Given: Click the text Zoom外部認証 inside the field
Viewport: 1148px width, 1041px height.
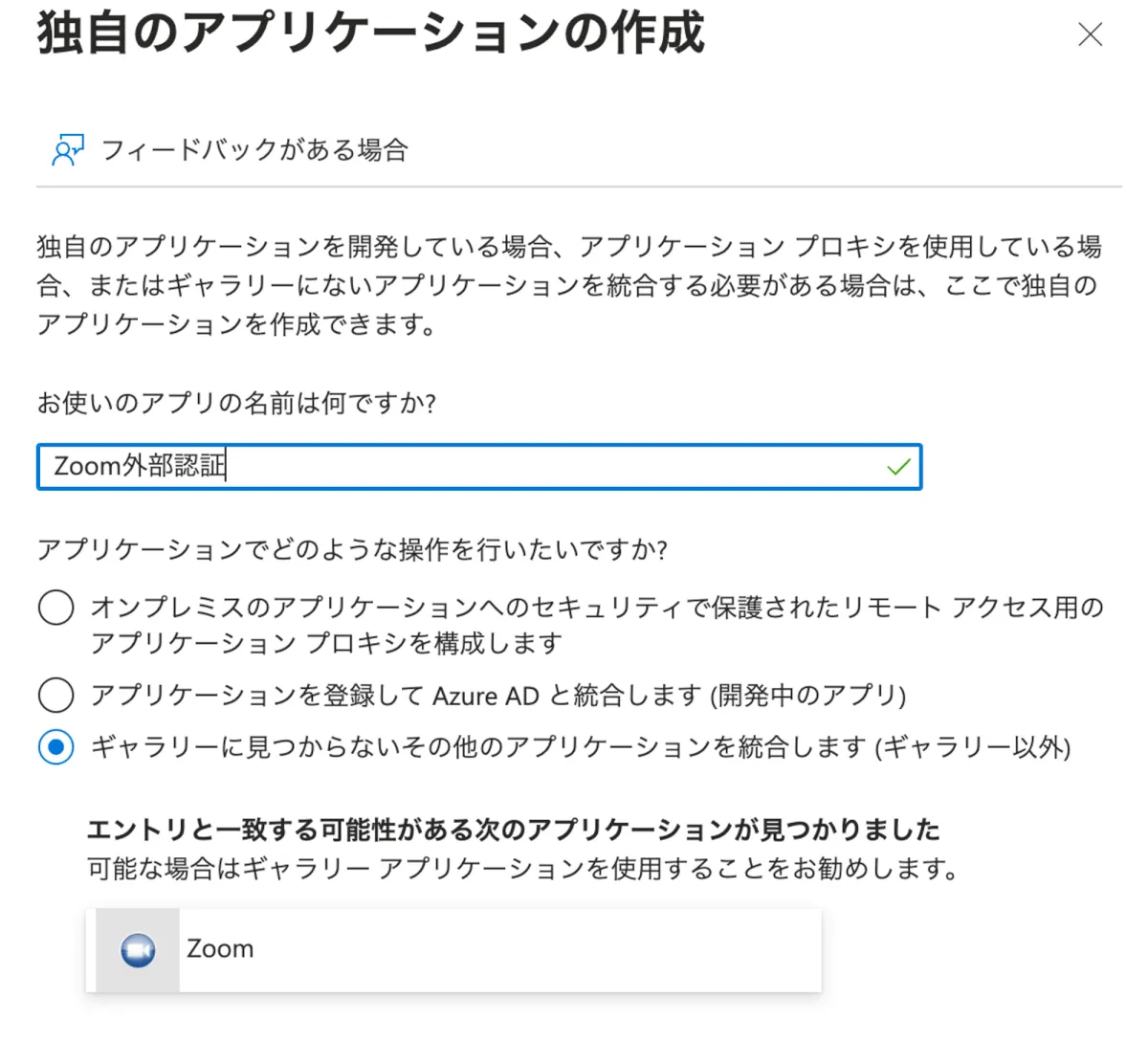Looking at the screenshot, I should point(140,467).
